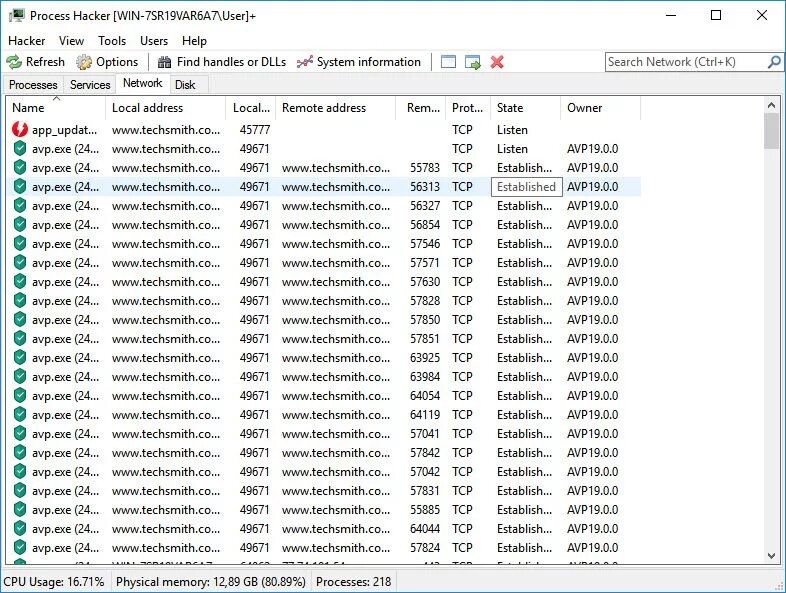786x593 pixels.
Task: Click the scrollbar up arrow
Action: point(771,105)
